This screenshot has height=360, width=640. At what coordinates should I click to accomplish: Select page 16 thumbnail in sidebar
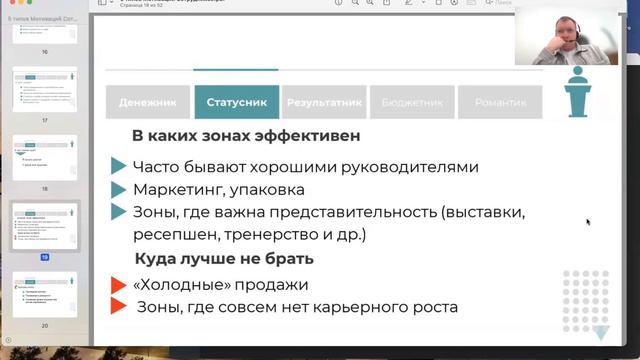tap(44, 33)
